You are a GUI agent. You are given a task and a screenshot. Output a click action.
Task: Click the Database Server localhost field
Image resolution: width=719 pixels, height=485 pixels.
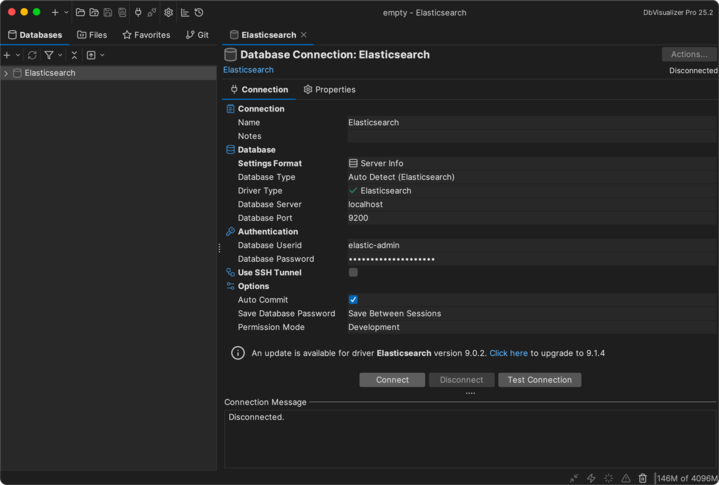click(530, 204)
